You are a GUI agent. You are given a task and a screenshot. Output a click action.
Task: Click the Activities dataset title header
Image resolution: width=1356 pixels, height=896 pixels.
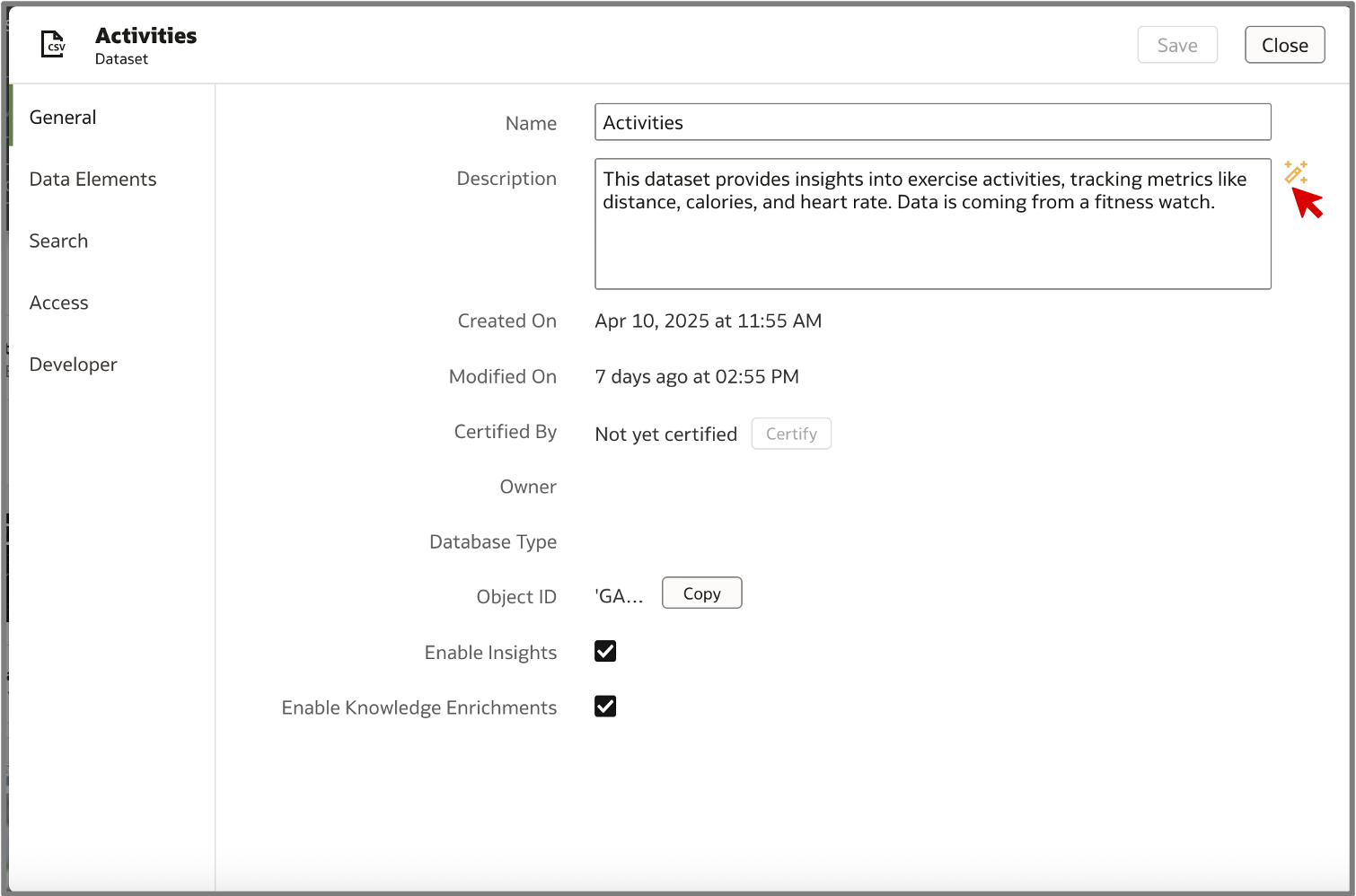pyautogui.click(x=145, y=36)
